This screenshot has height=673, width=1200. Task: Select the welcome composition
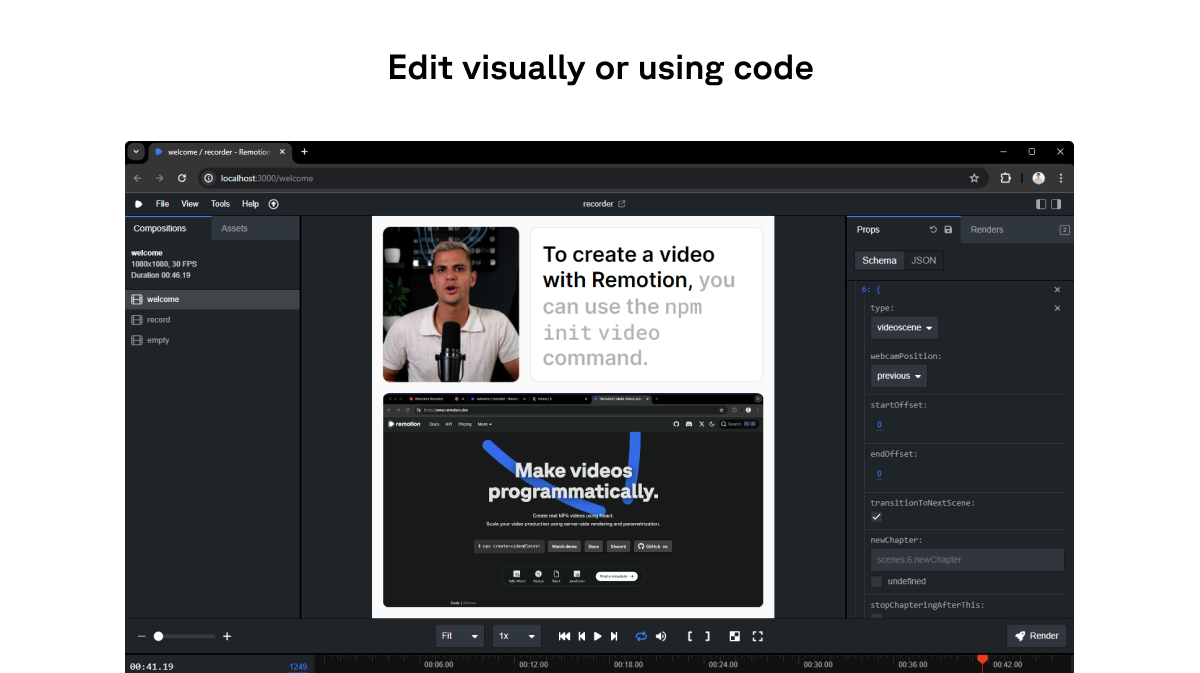pos(212,300)
